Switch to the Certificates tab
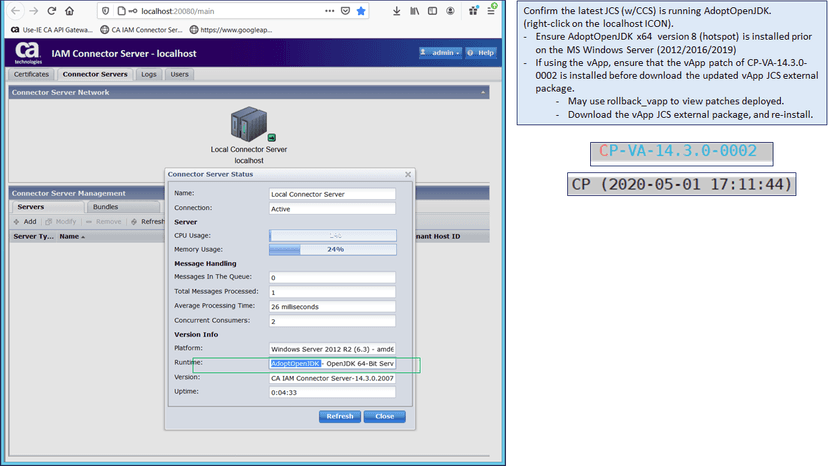 31,74
